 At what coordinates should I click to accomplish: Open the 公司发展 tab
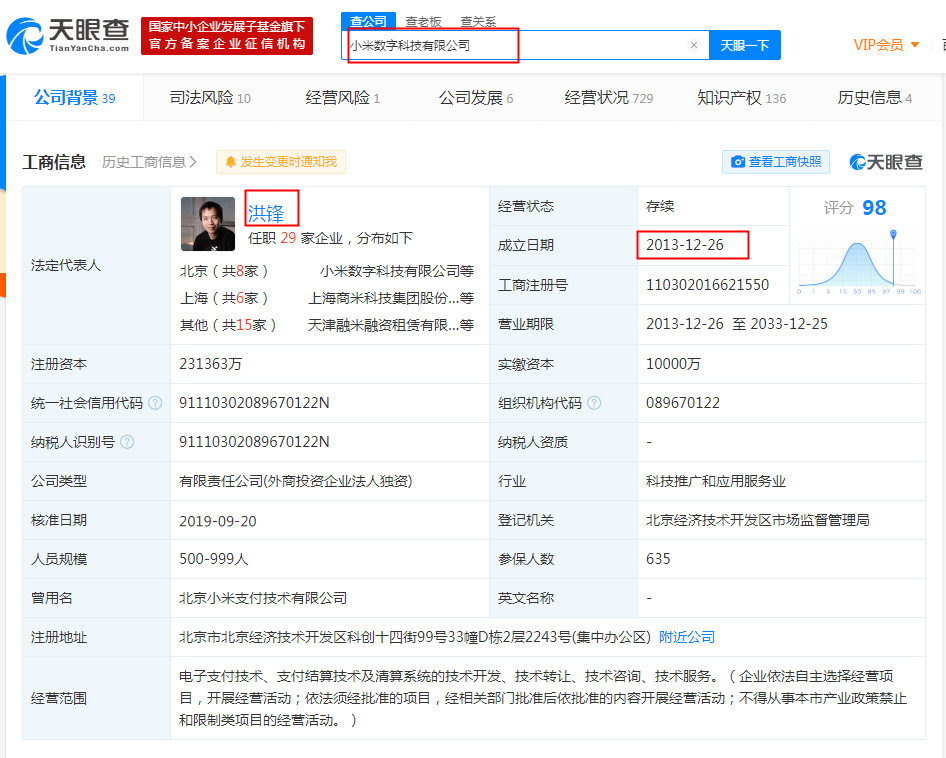click(475, 97)
